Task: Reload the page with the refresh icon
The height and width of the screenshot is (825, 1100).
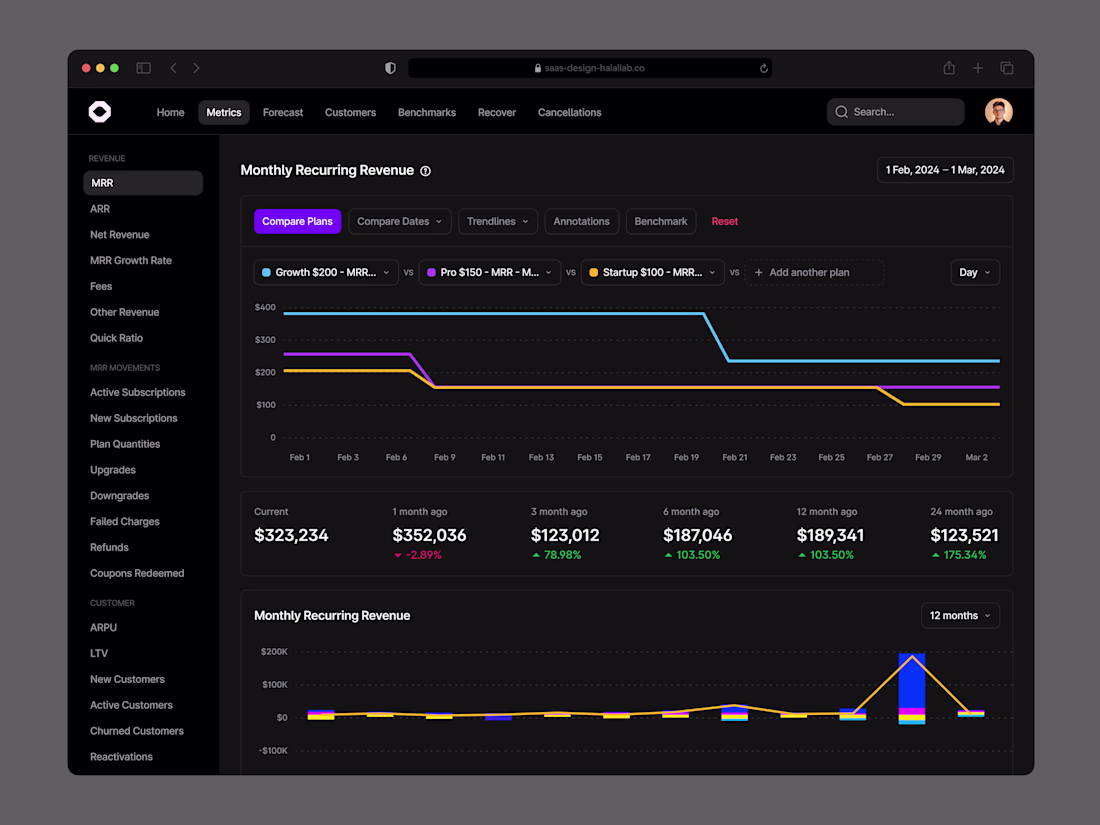Action: pyautogui.click(x=763, y=68)
